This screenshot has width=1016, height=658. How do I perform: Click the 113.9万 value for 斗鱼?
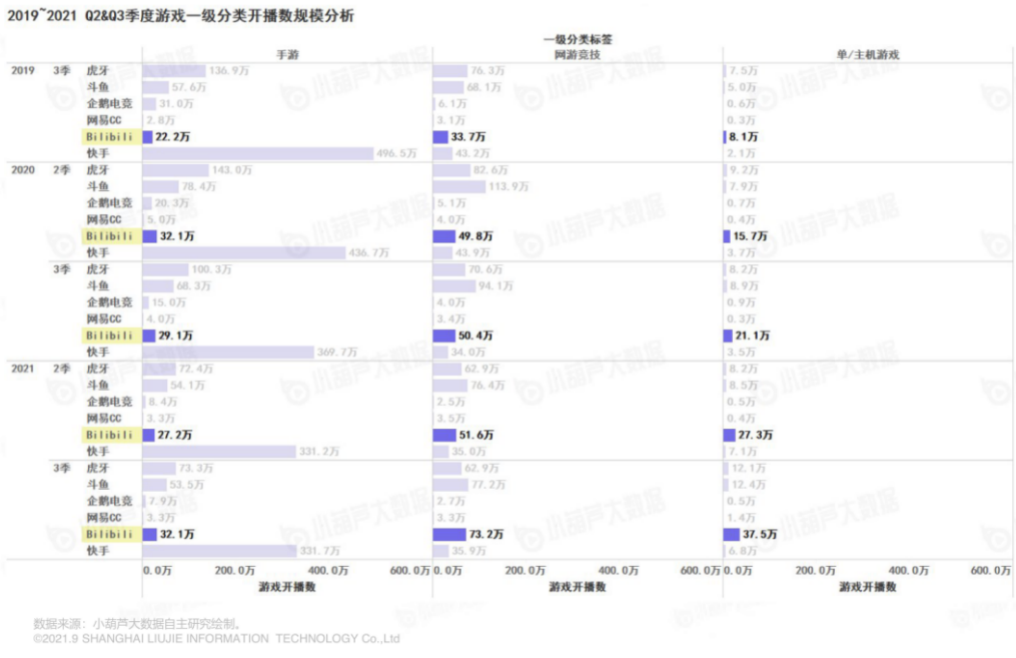coord(509,187)
